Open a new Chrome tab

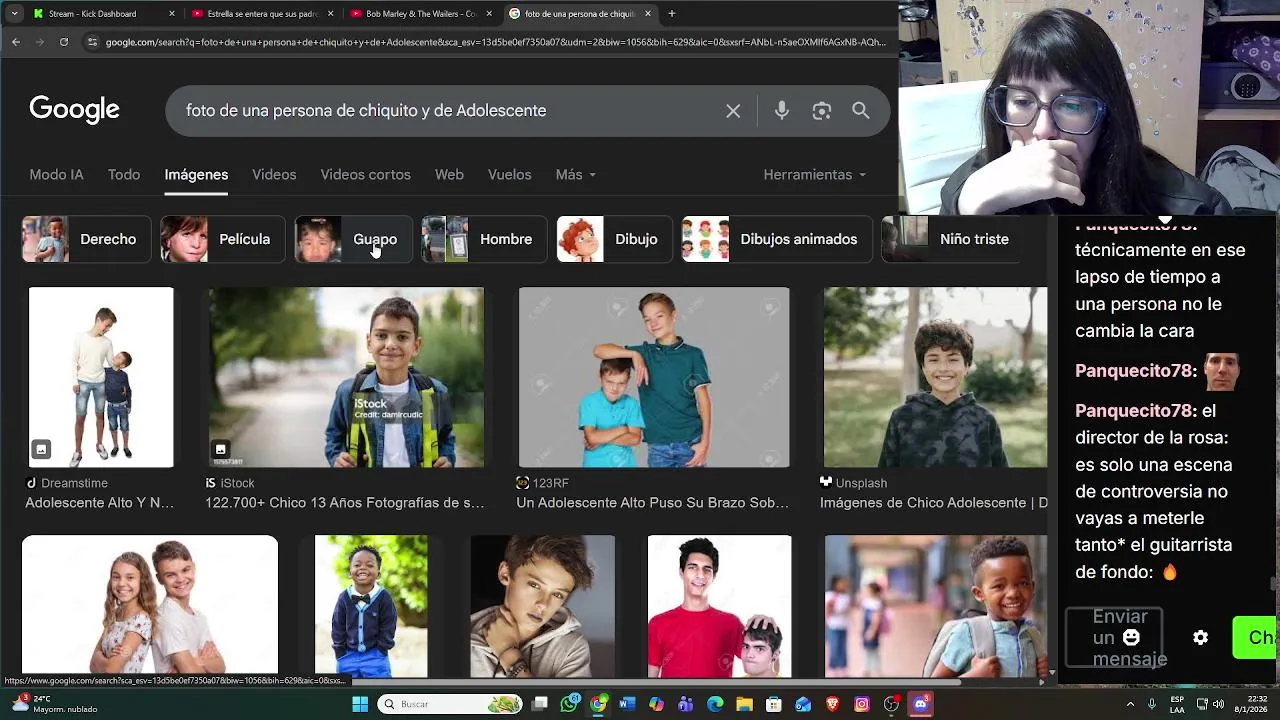(x=672, y=14)
